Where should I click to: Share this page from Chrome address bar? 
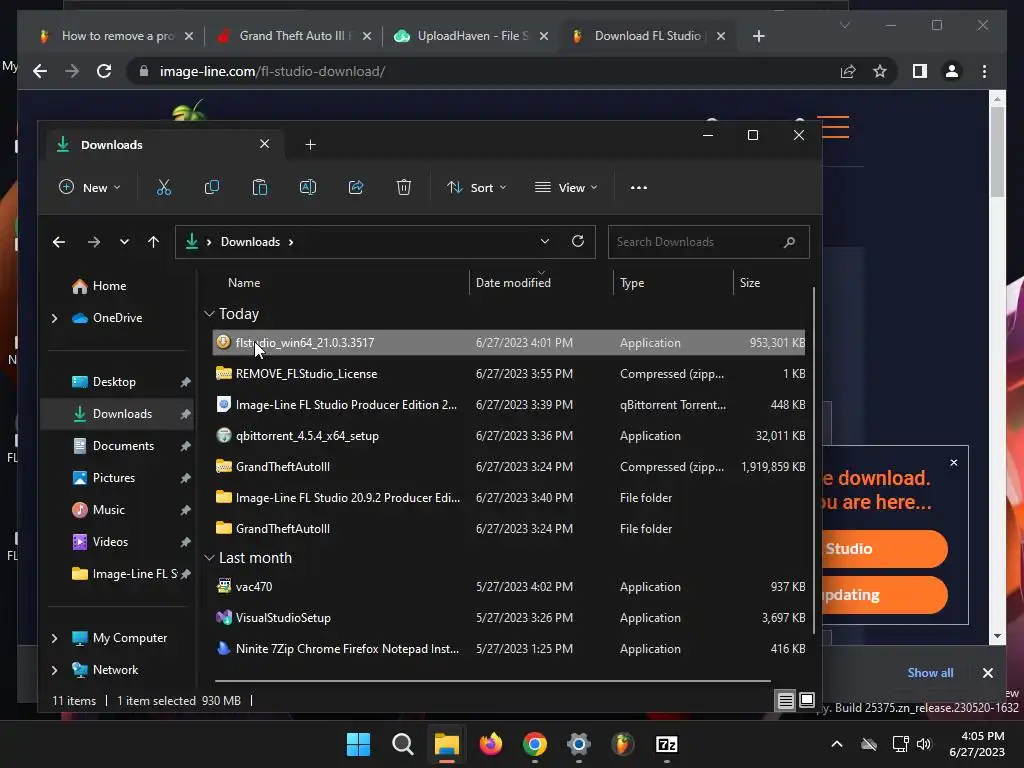click(x=848, y=71)
